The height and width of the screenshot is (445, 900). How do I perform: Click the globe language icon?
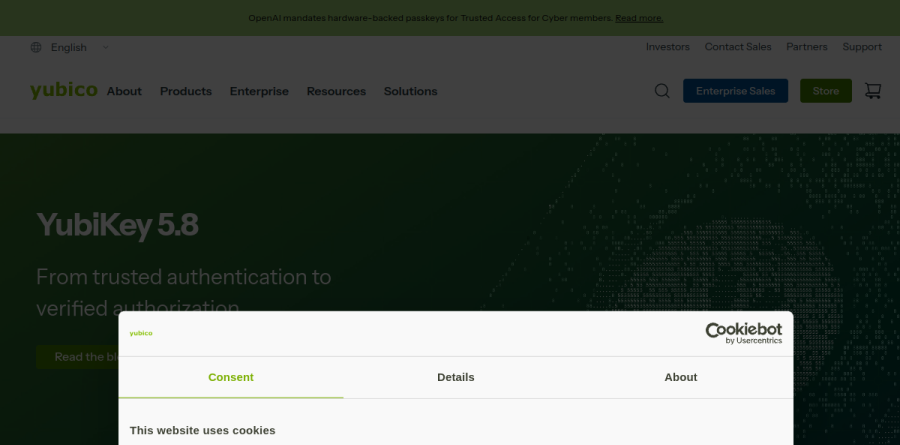coord(36,47)
